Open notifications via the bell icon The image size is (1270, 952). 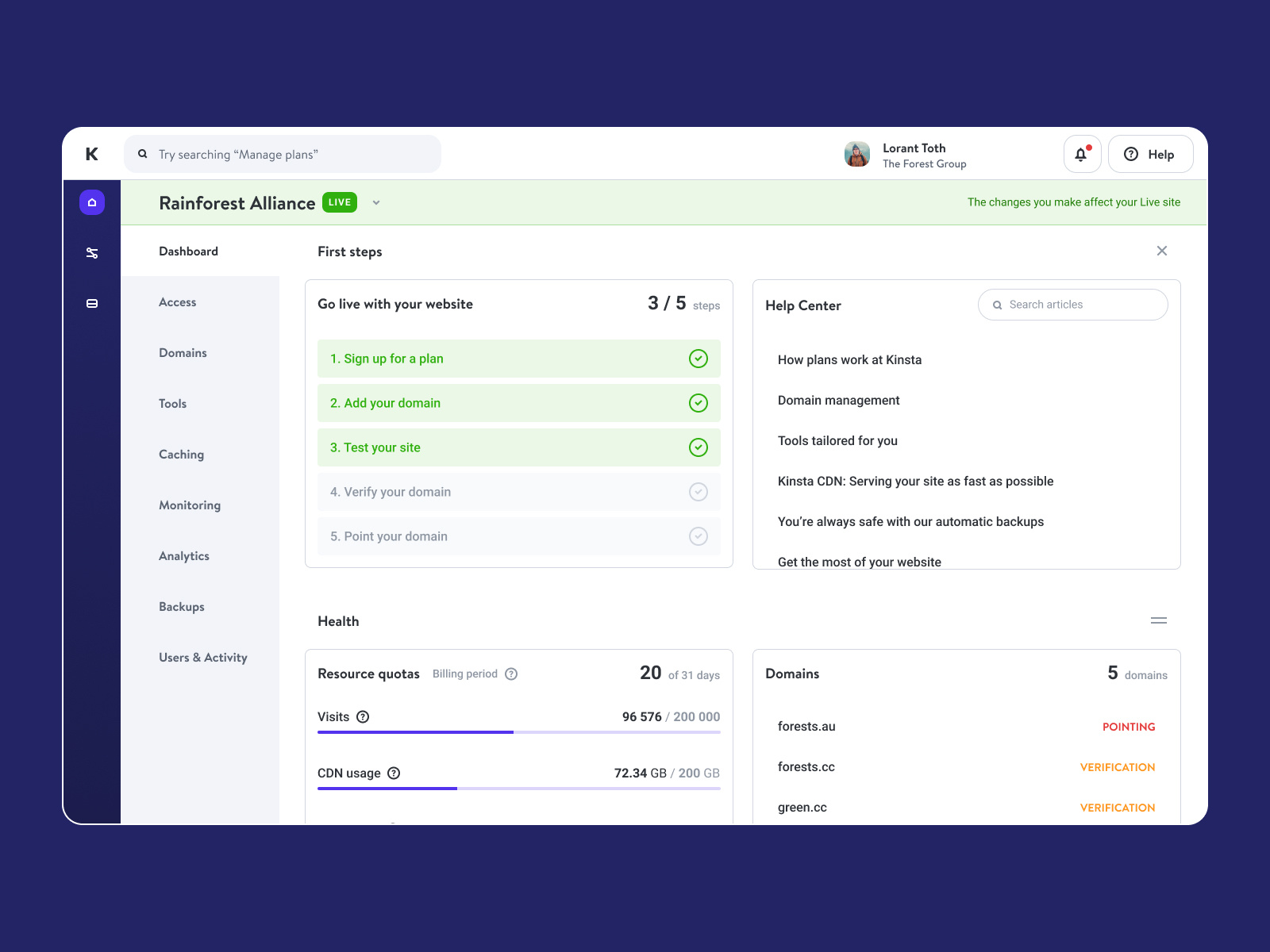[1081, 154]
